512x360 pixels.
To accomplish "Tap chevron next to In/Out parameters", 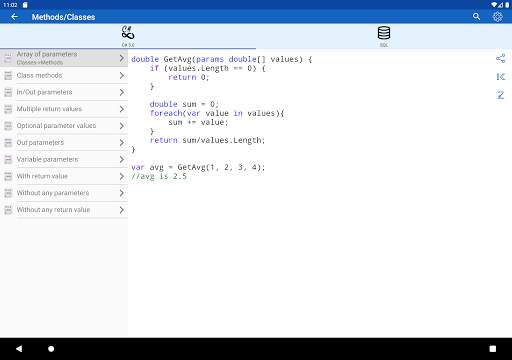I will pos(122,92).
